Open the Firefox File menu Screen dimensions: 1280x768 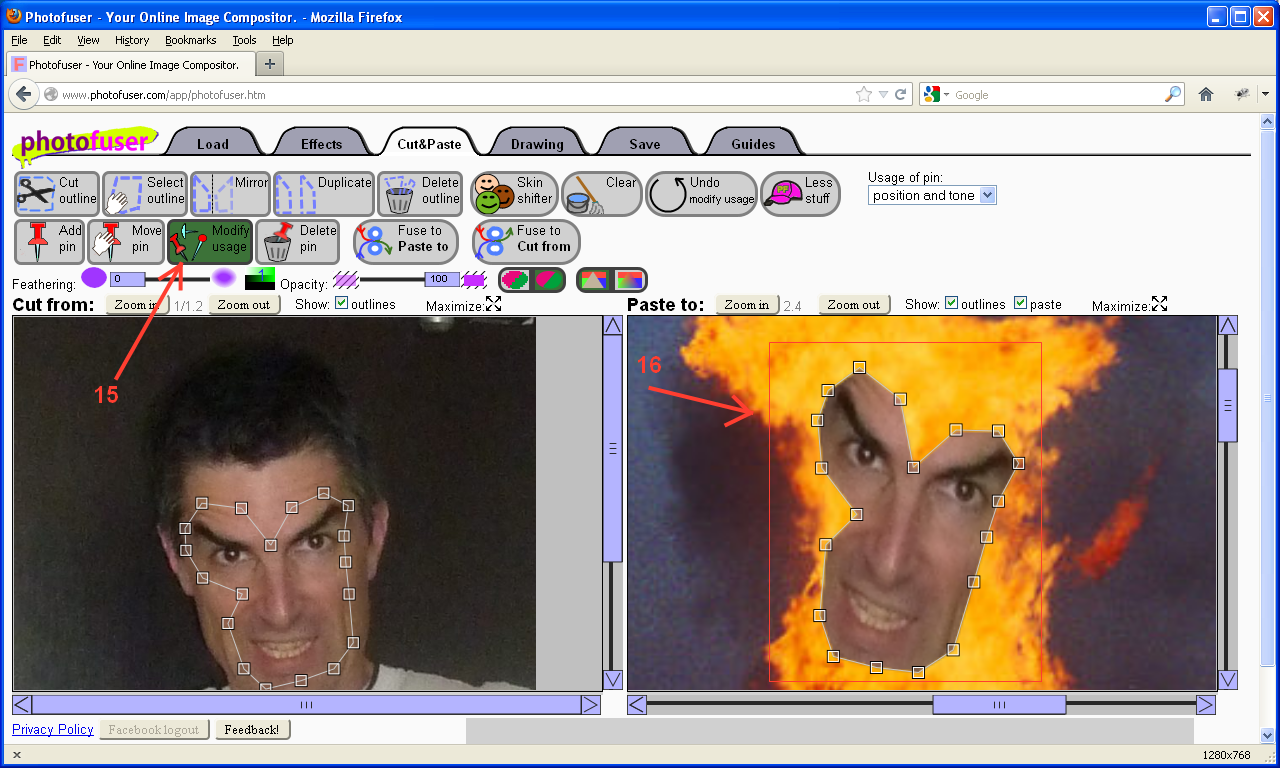(x=19, y=40)
